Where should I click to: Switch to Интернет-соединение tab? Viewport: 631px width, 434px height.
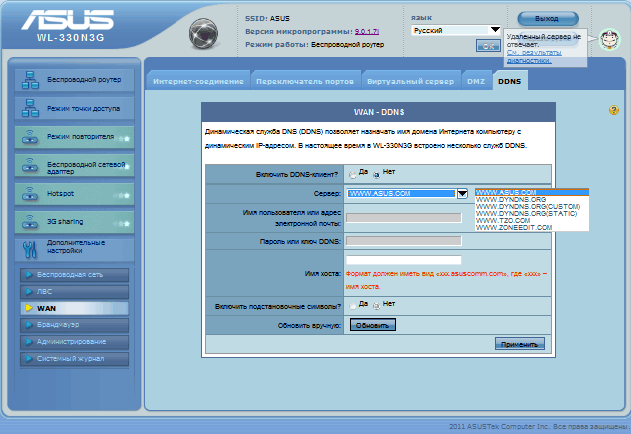pyautogui.click(x=198, y=81)
